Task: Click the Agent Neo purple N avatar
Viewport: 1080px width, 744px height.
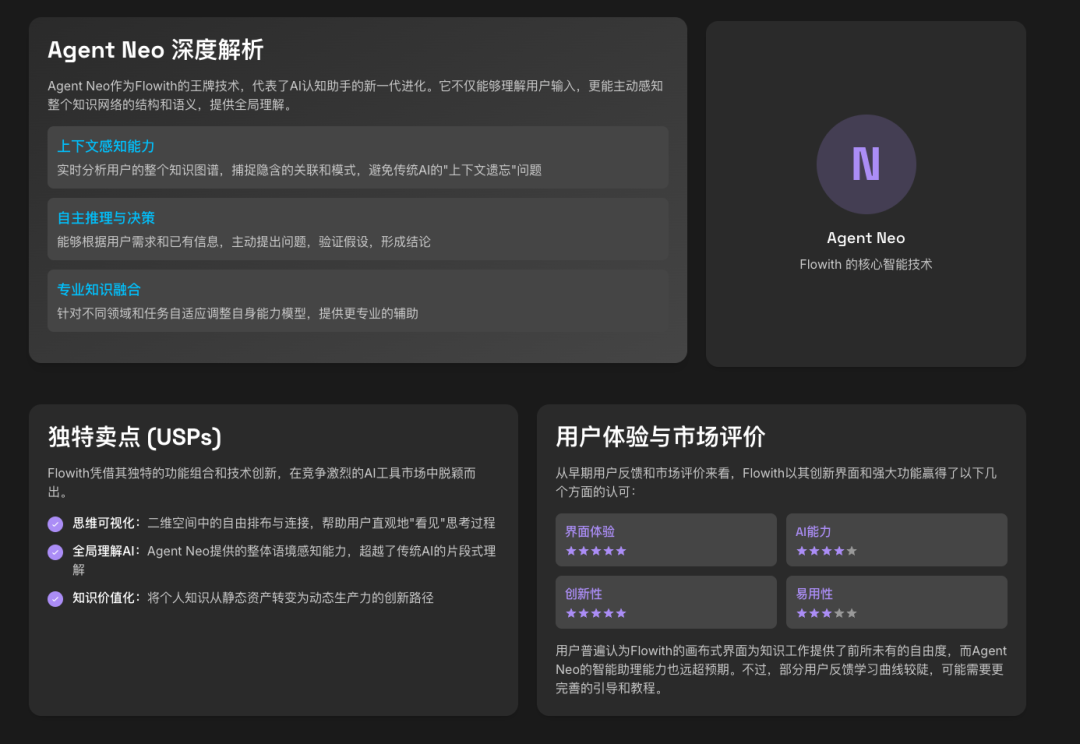Action: pos(866,164)
